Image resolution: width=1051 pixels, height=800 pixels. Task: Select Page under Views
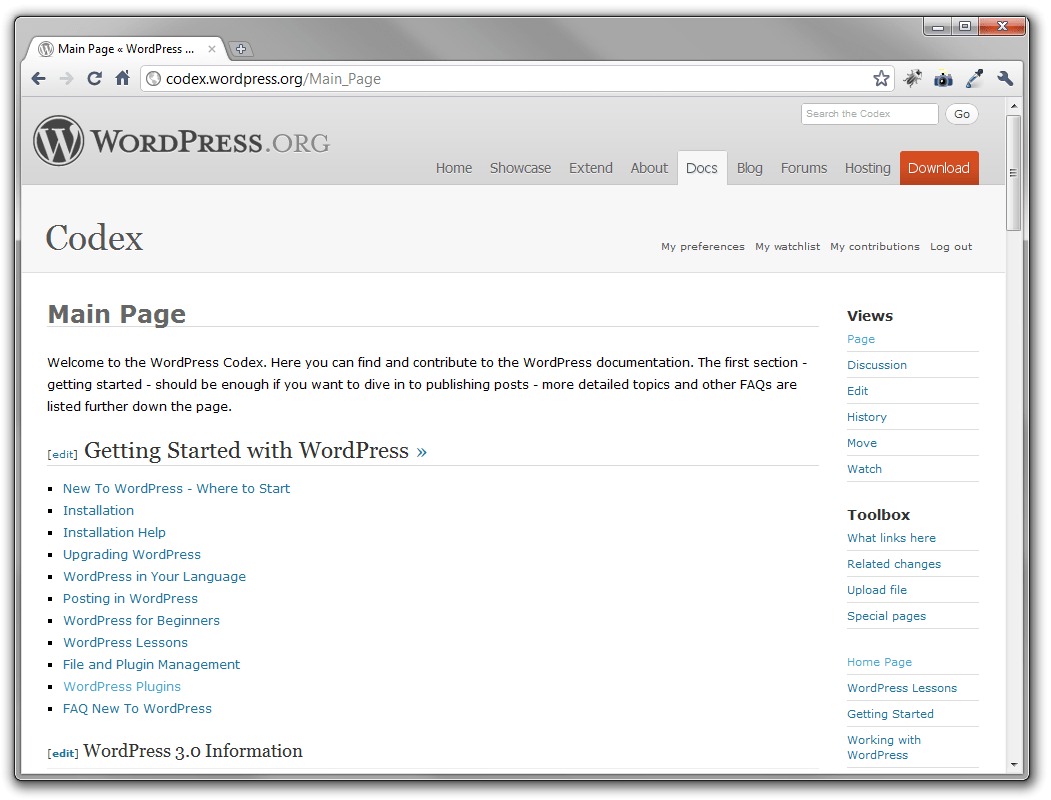[x=861, y=339]
